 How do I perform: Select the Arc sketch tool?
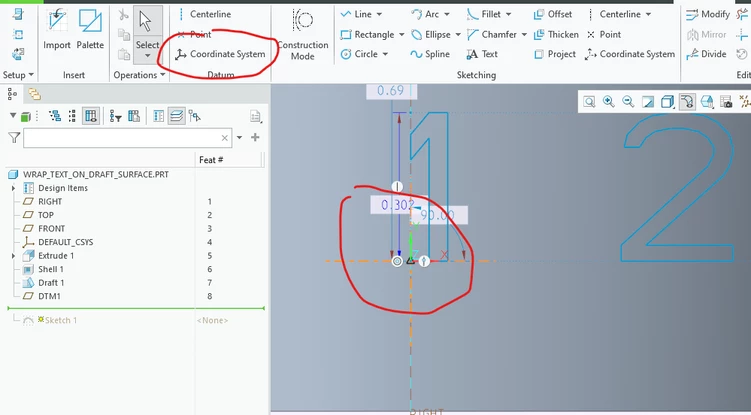click(x=425, y=14)
